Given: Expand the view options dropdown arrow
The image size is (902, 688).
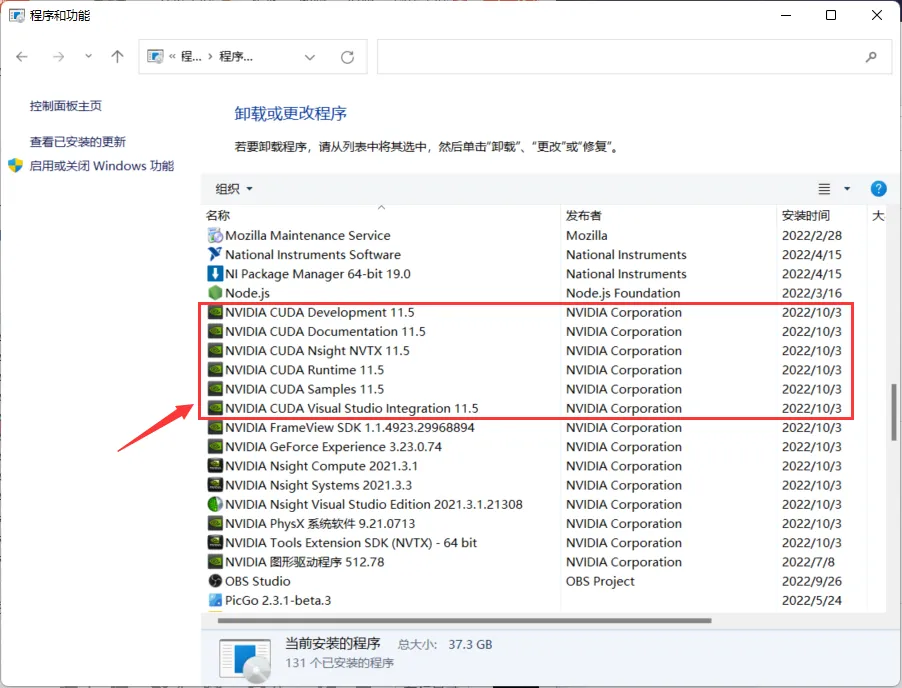Looking at the screenshot, I should pos(847,189).
